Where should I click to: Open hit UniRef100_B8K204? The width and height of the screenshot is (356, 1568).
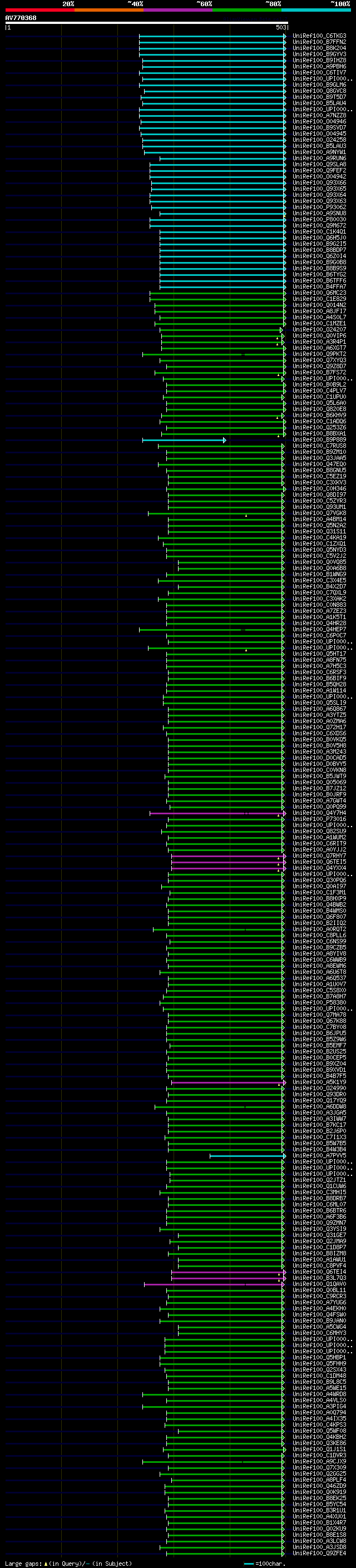[x=319, y=48]
